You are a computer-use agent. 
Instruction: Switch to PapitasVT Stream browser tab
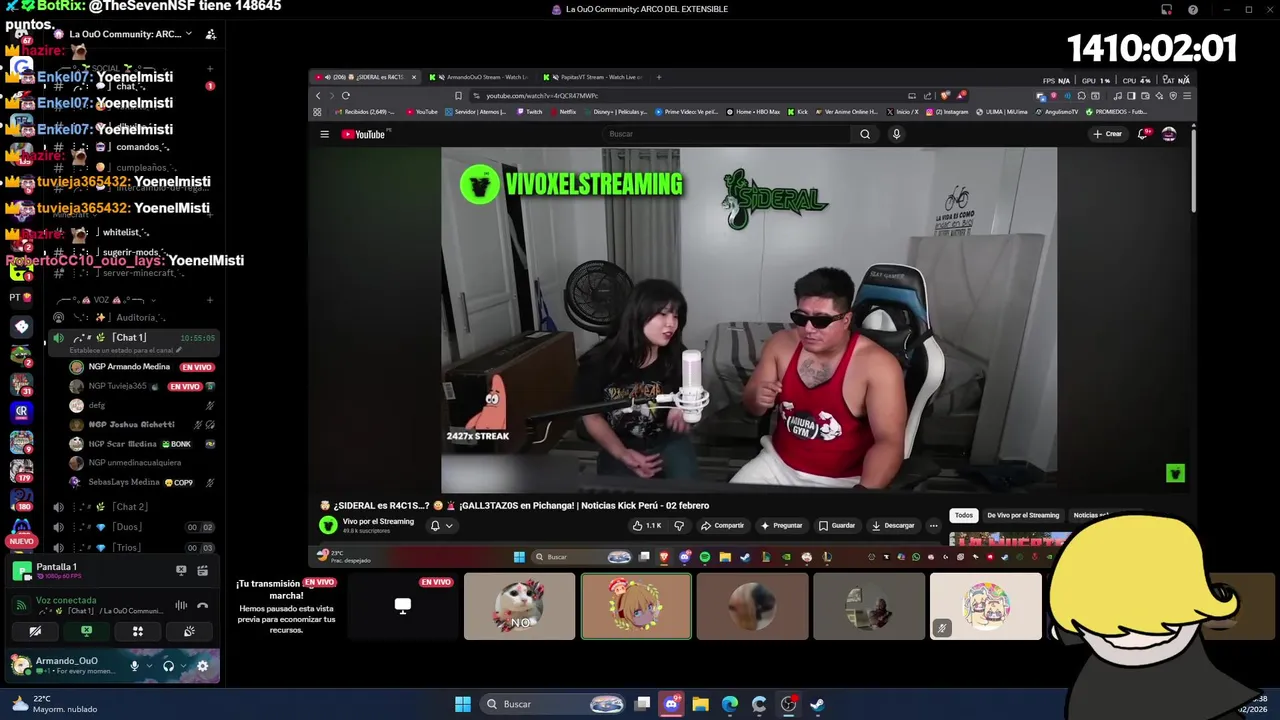pyautogui.click(x=595, y=77)
